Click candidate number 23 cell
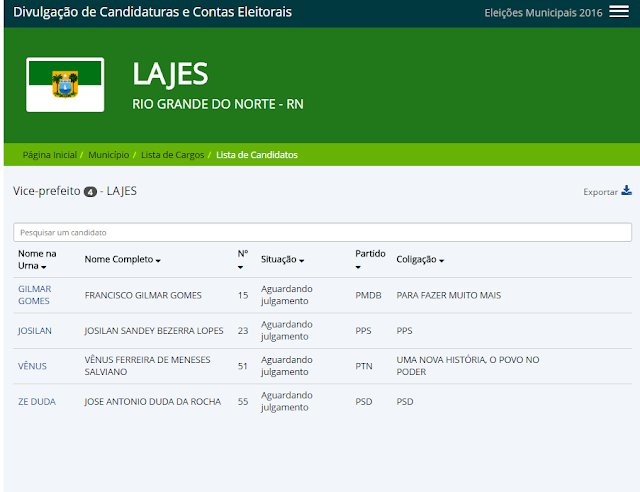640x492 pixels. click(x=243, y=330)
